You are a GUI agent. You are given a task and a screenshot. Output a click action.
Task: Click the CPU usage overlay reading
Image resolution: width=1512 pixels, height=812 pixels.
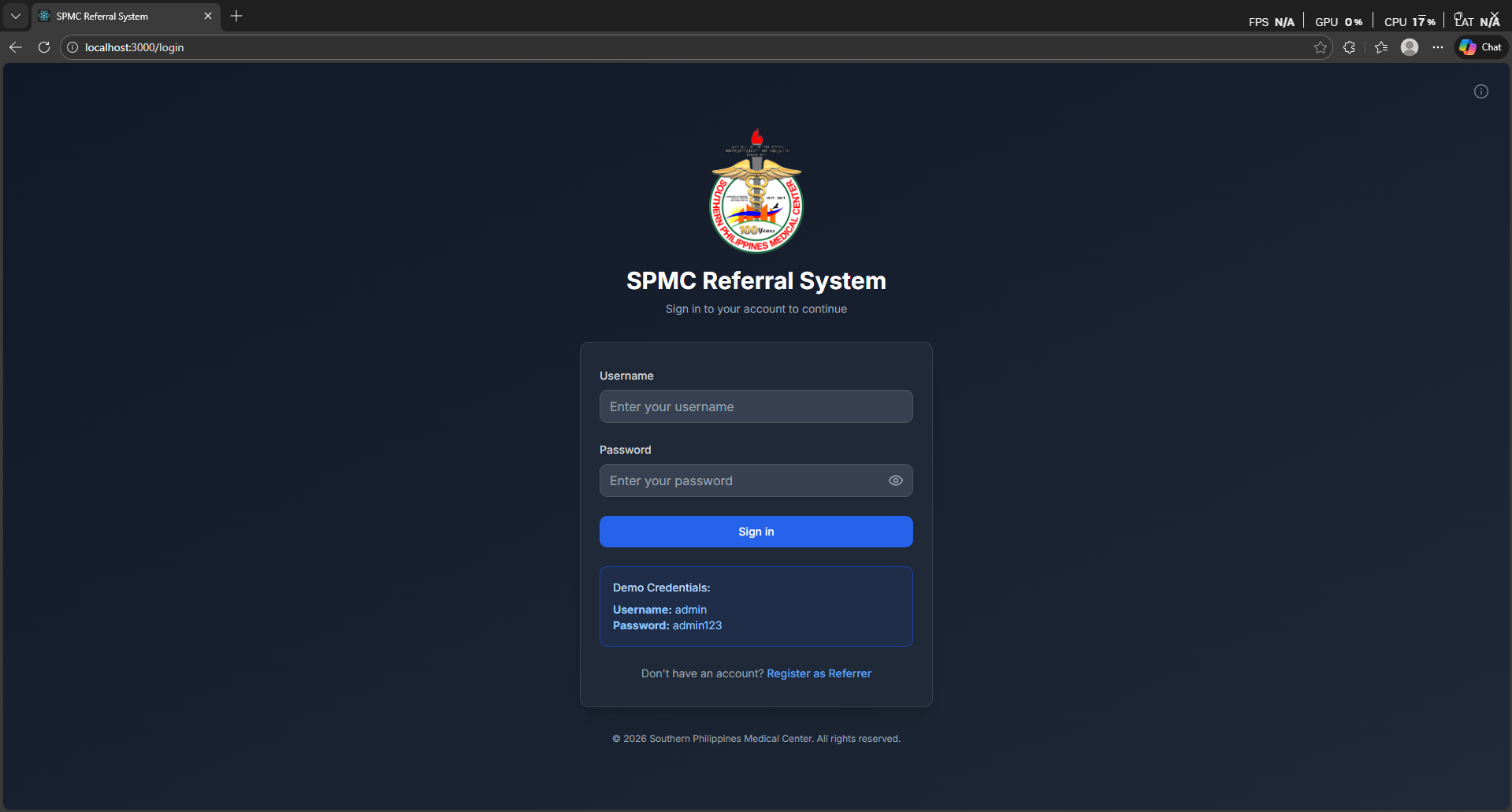[x=1410, y=22]
